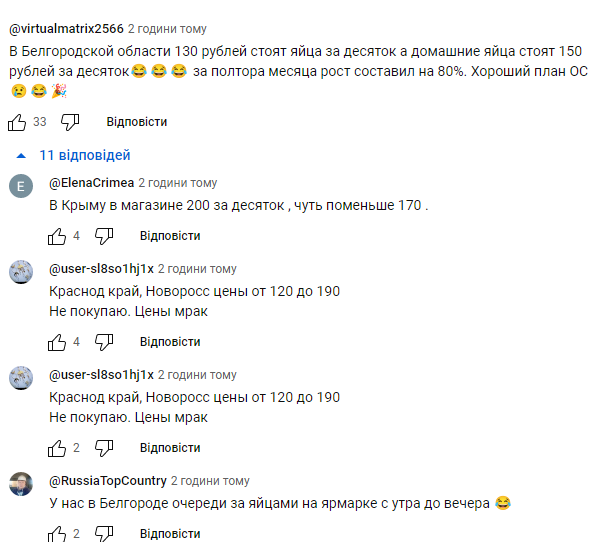Like @ElenaCrimea's reply
The height and width of the screenshot is (542, 608).
pos(57,236)
